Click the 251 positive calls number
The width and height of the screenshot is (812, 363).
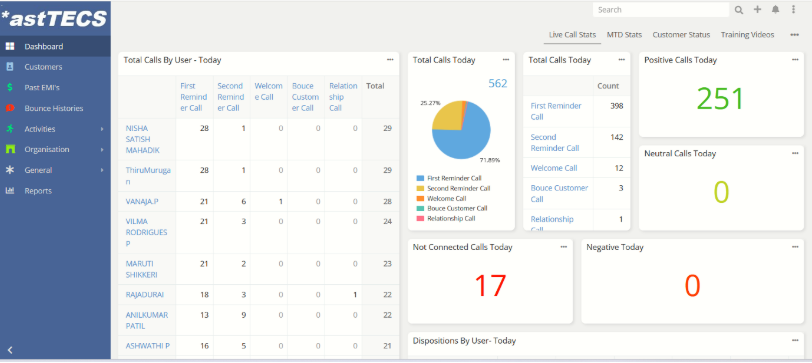point(720,99)
